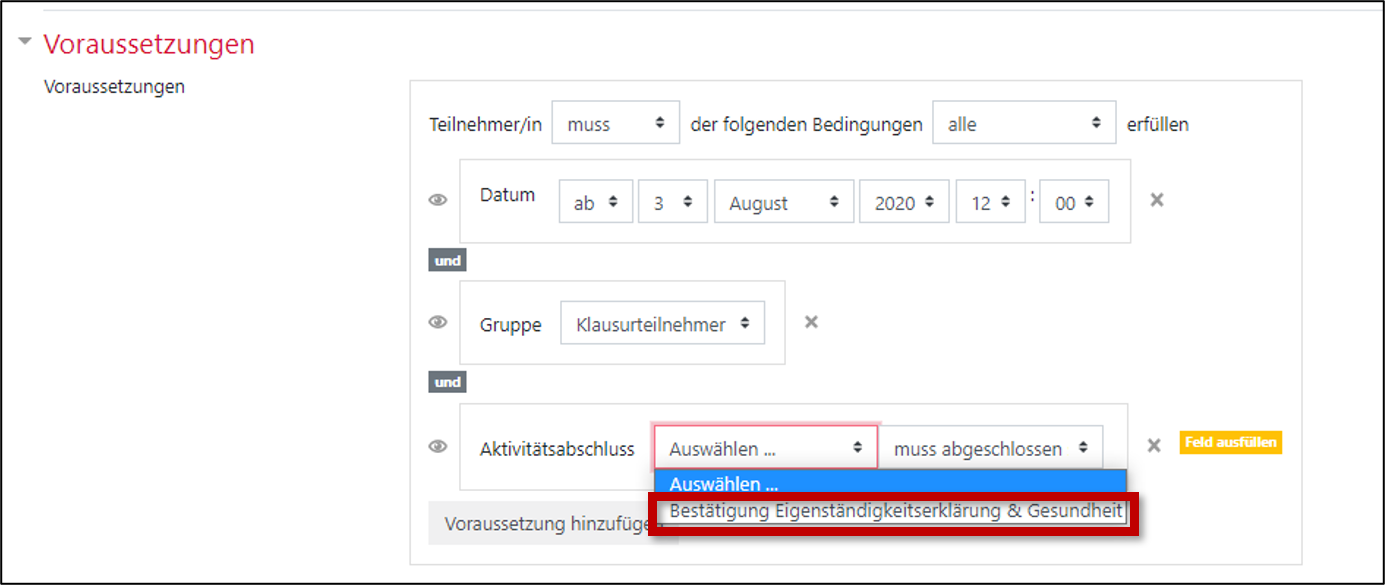
Task: Remove the Datum condition with its X icon
Action: tap(1156, 200)
